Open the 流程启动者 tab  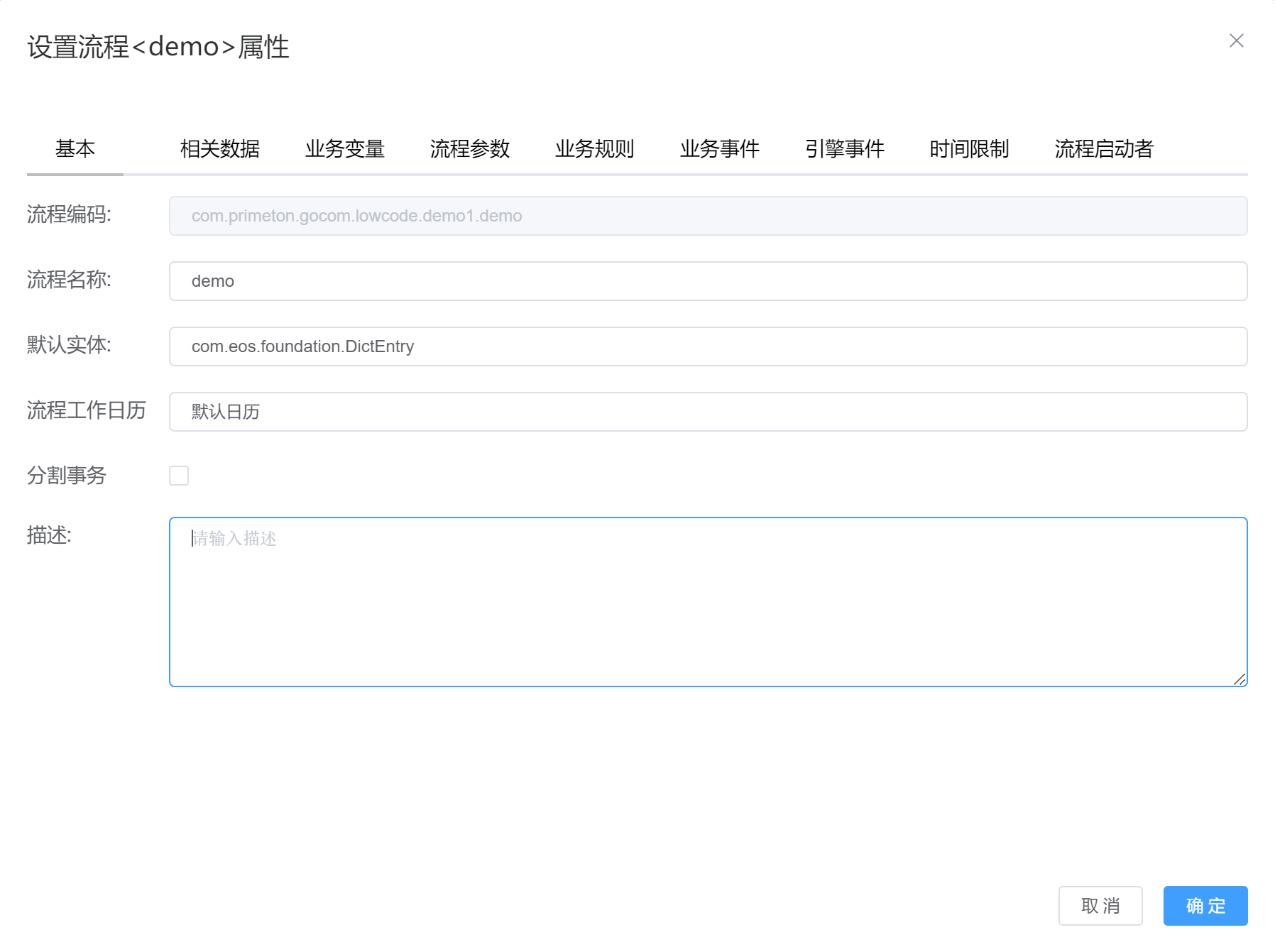click(1104, 148)
